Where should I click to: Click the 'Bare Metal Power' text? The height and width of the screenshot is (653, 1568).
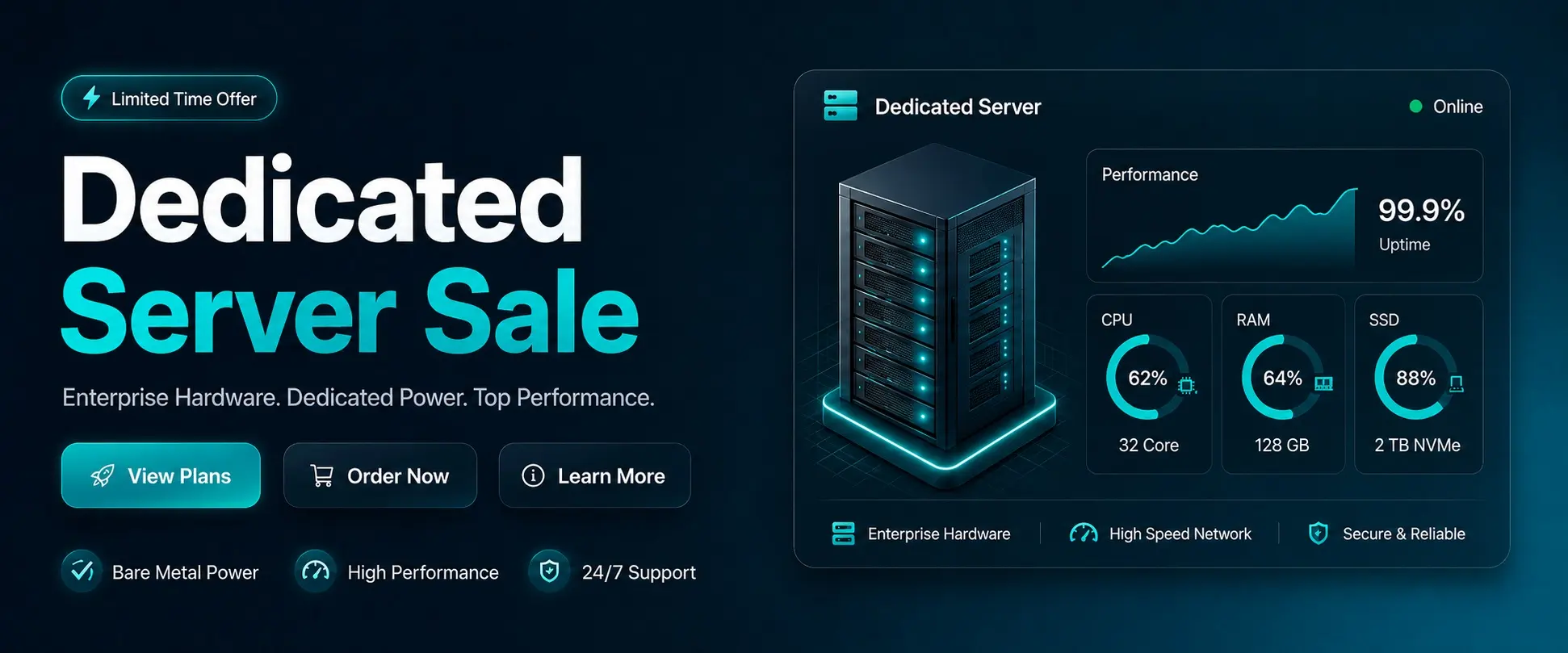coord(185,572)
